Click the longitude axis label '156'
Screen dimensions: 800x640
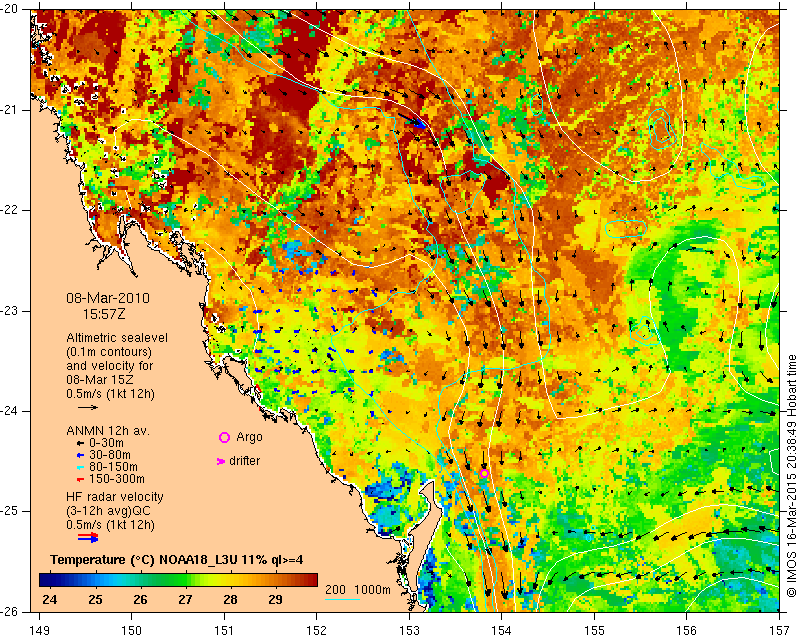(687, 631)
